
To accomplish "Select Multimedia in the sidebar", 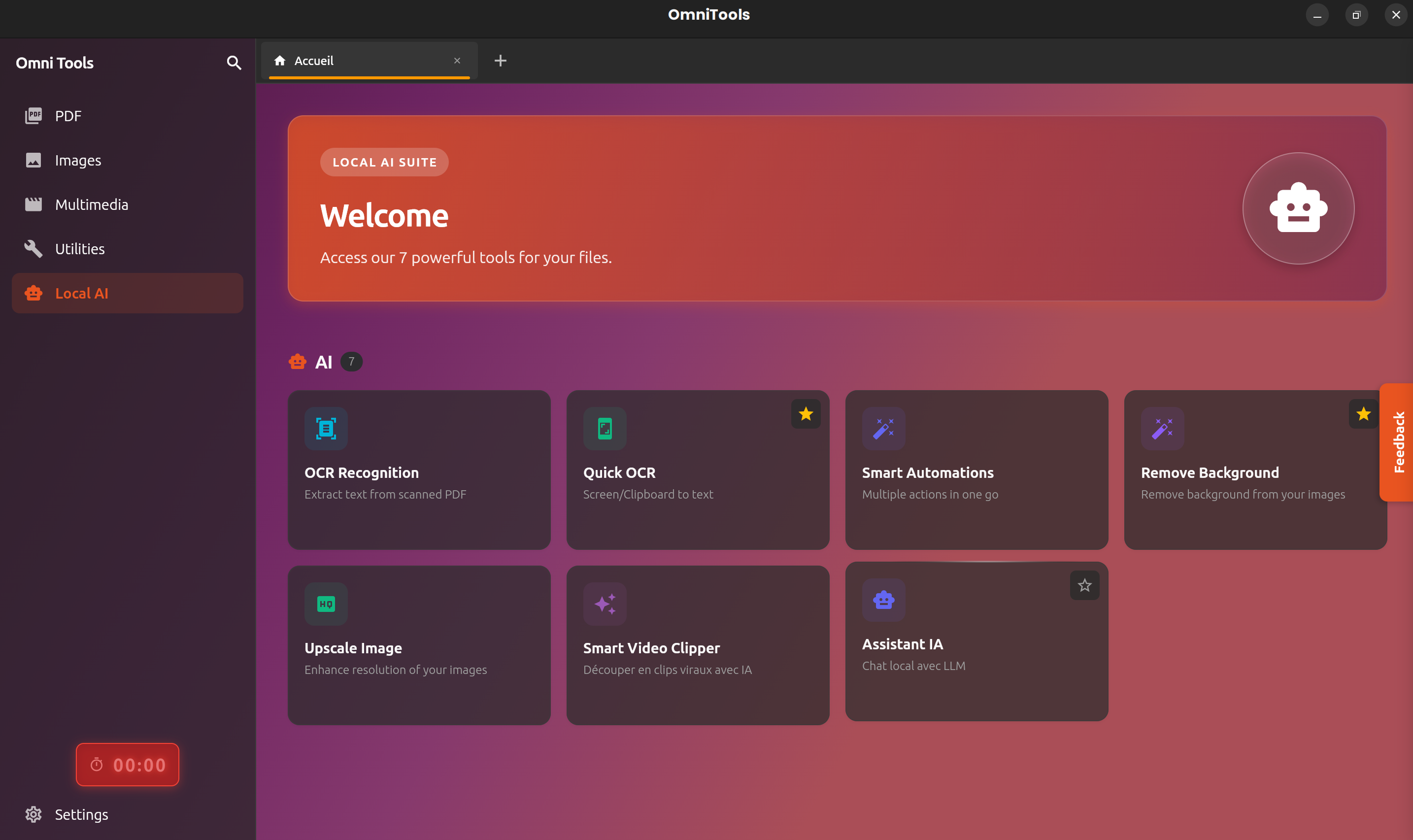I will (92, 204).
